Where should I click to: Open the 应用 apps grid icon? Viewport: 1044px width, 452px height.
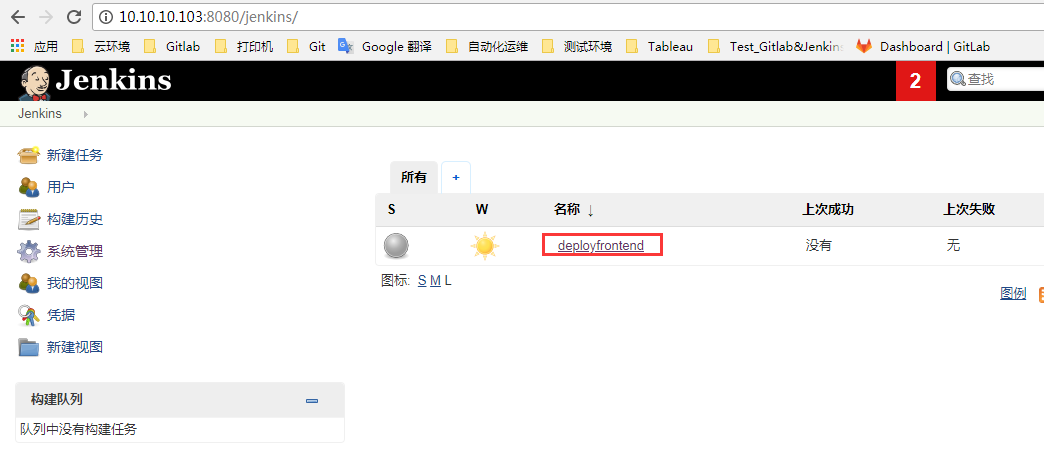point(19,46)
